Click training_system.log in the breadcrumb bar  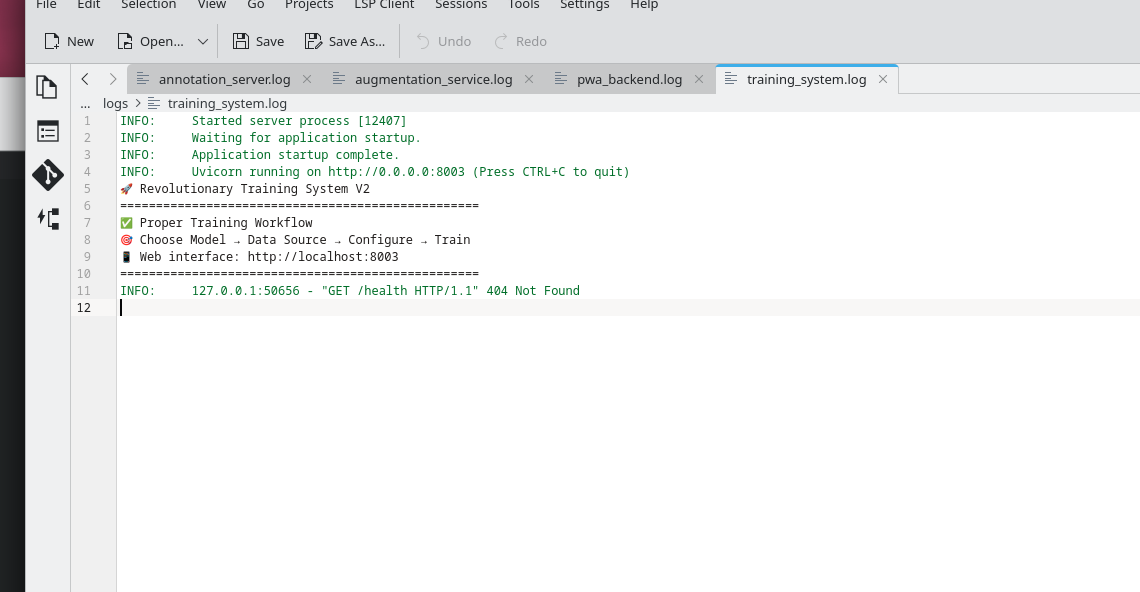coord(227,103)
